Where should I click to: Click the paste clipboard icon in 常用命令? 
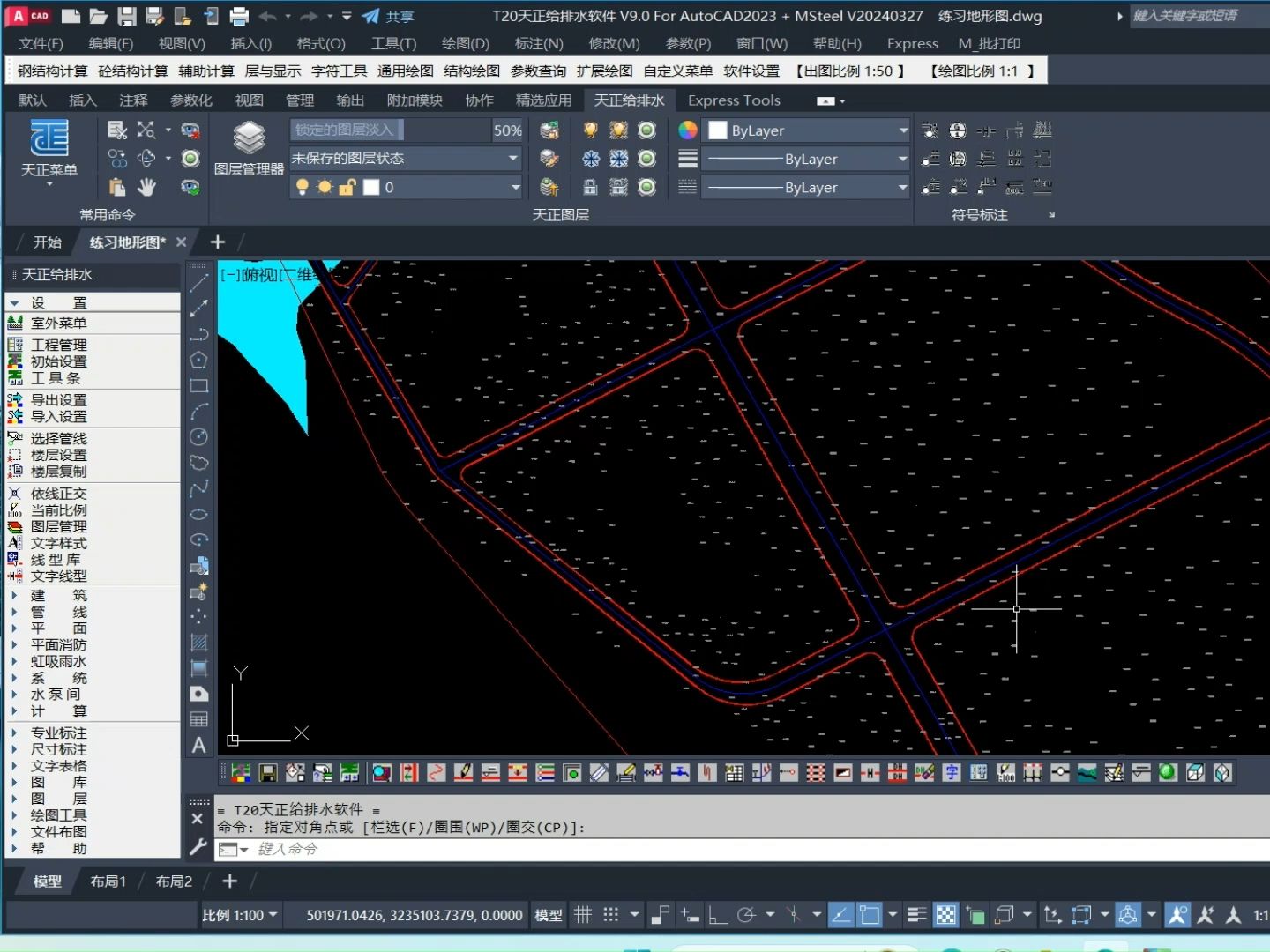coord(117,187)
